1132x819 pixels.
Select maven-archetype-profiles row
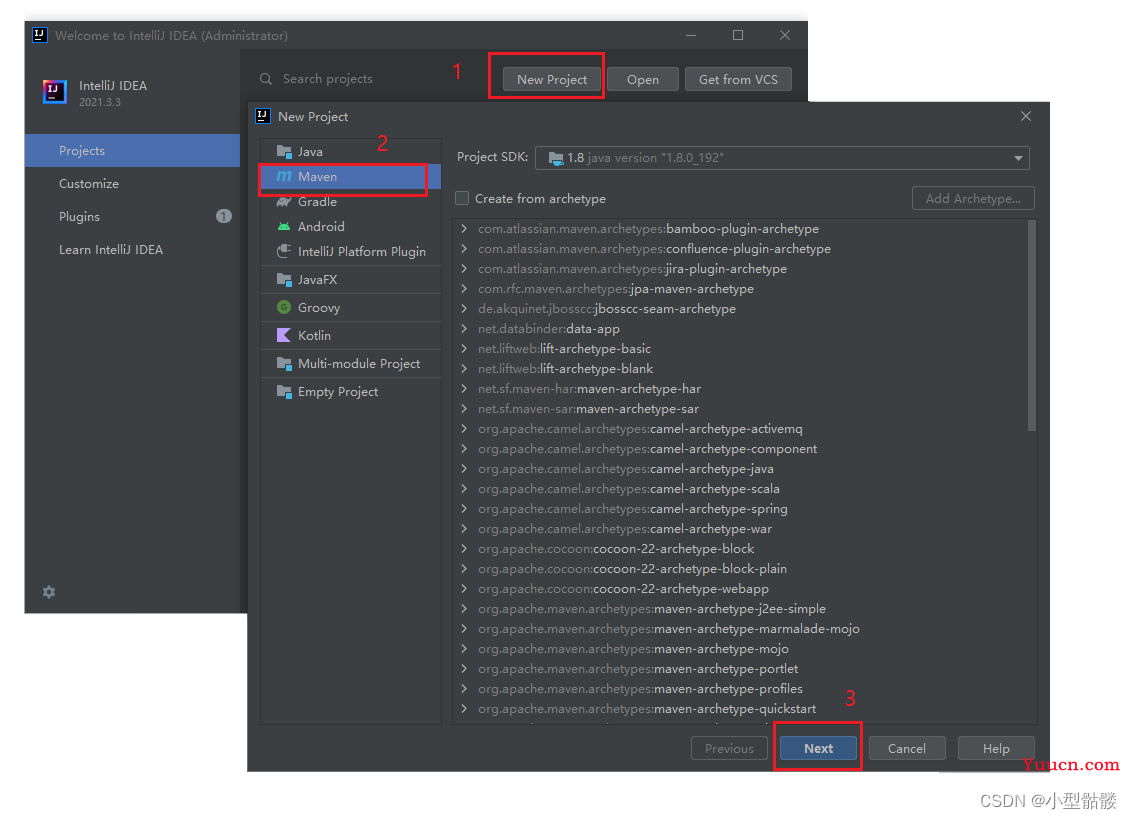click(740, 689)
